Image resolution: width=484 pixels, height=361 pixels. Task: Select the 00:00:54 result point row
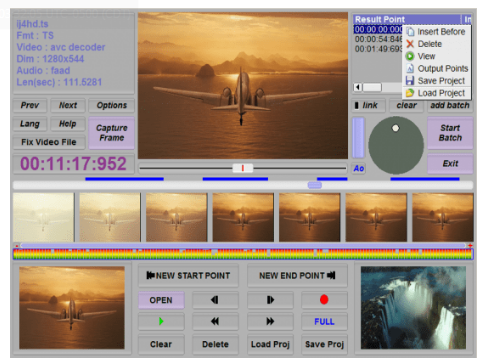click(378, 39)
